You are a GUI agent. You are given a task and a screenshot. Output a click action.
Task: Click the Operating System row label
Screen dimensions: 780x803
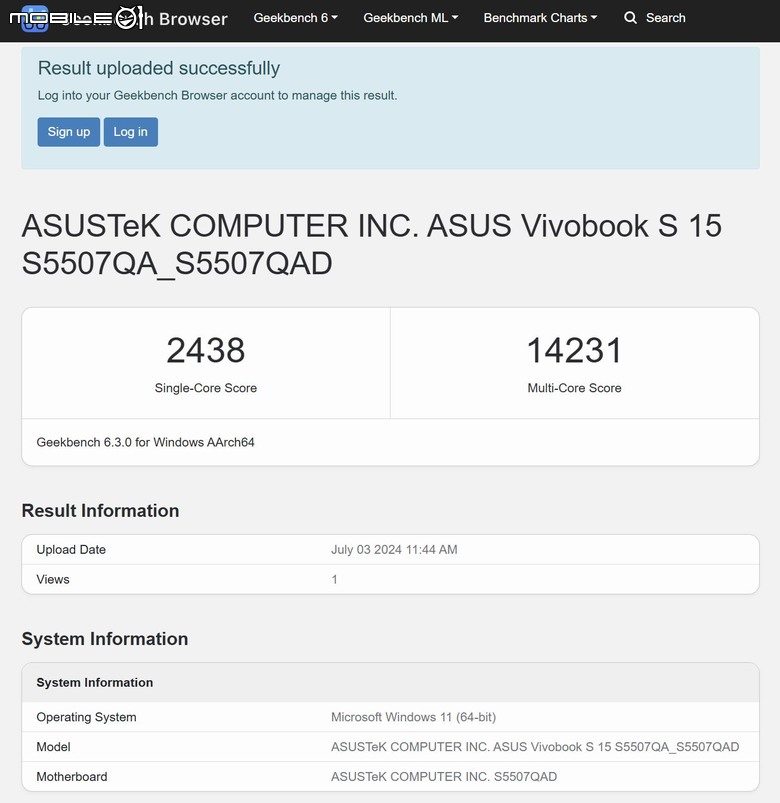(87, 717)
